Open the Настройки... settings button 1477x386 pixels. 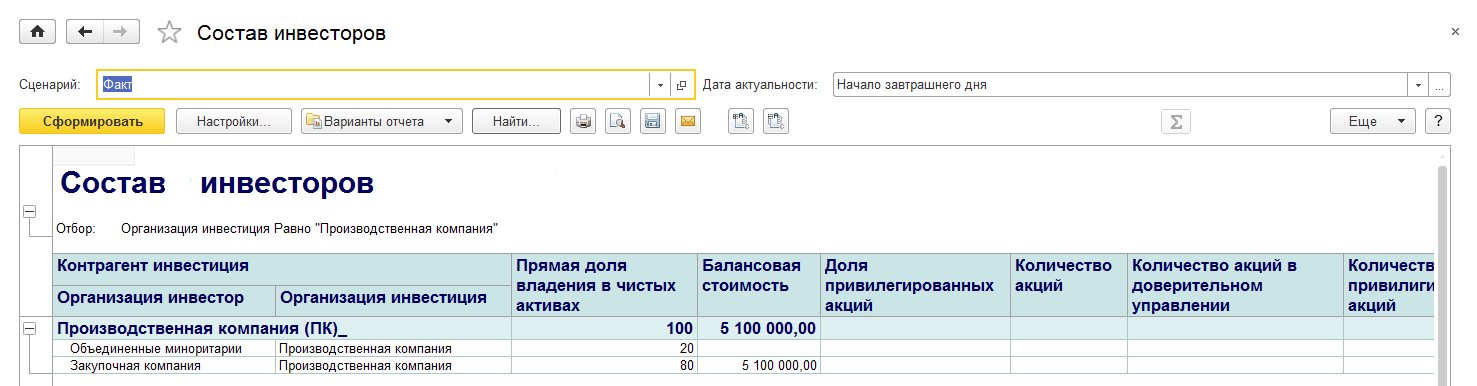point(234,121)
